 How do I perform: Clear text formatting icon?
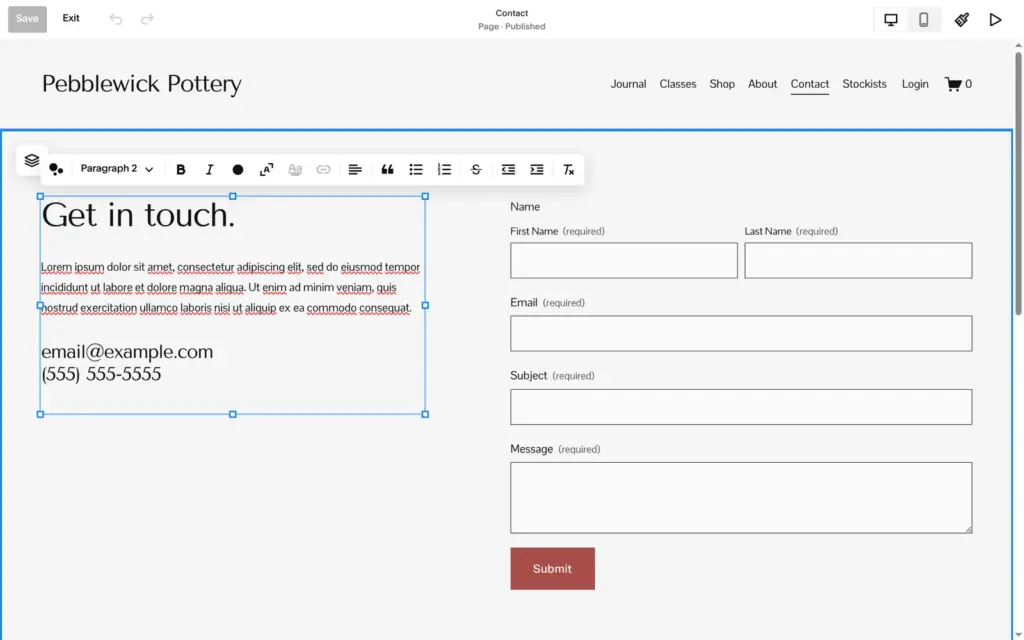(569, 170)
